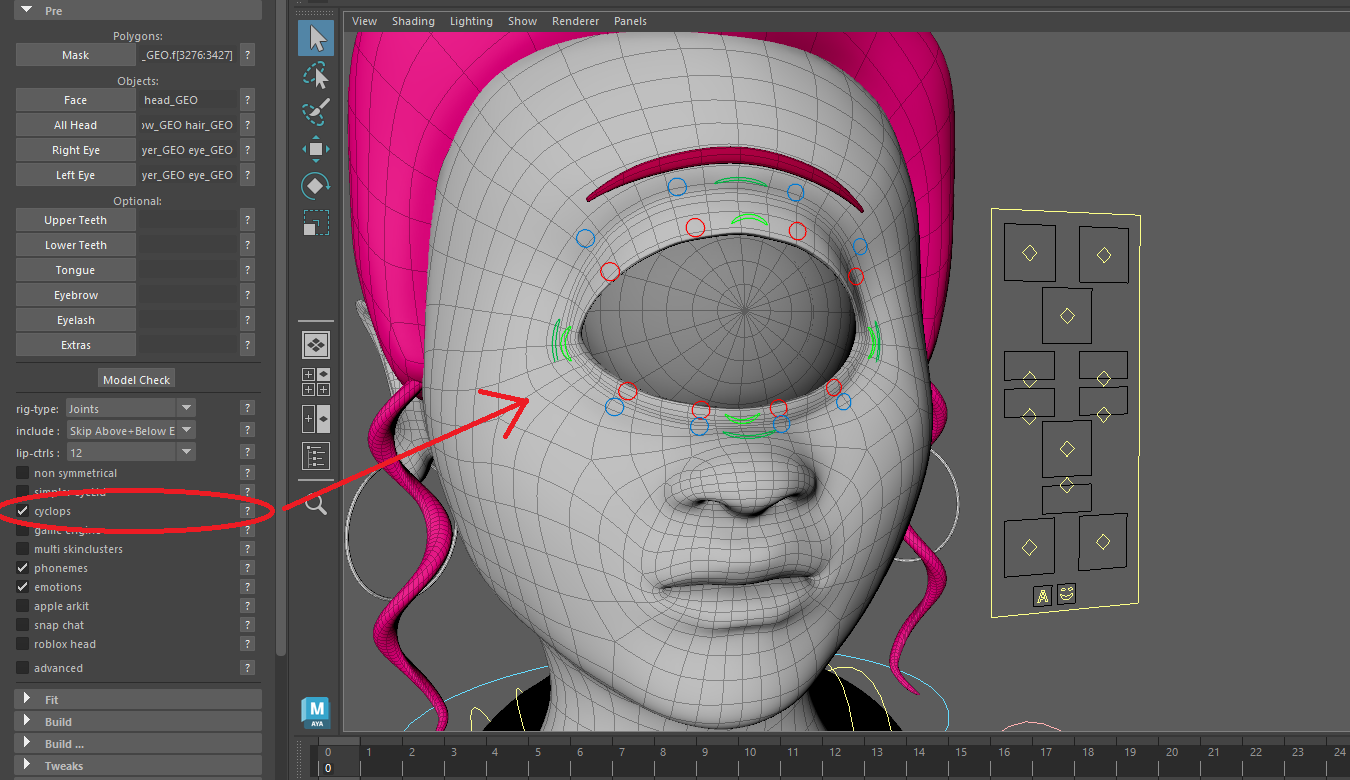The height and width of the screenshot is (780, 1350).
Task: Open the Renderer viewport menu
Action: [576, 21]
